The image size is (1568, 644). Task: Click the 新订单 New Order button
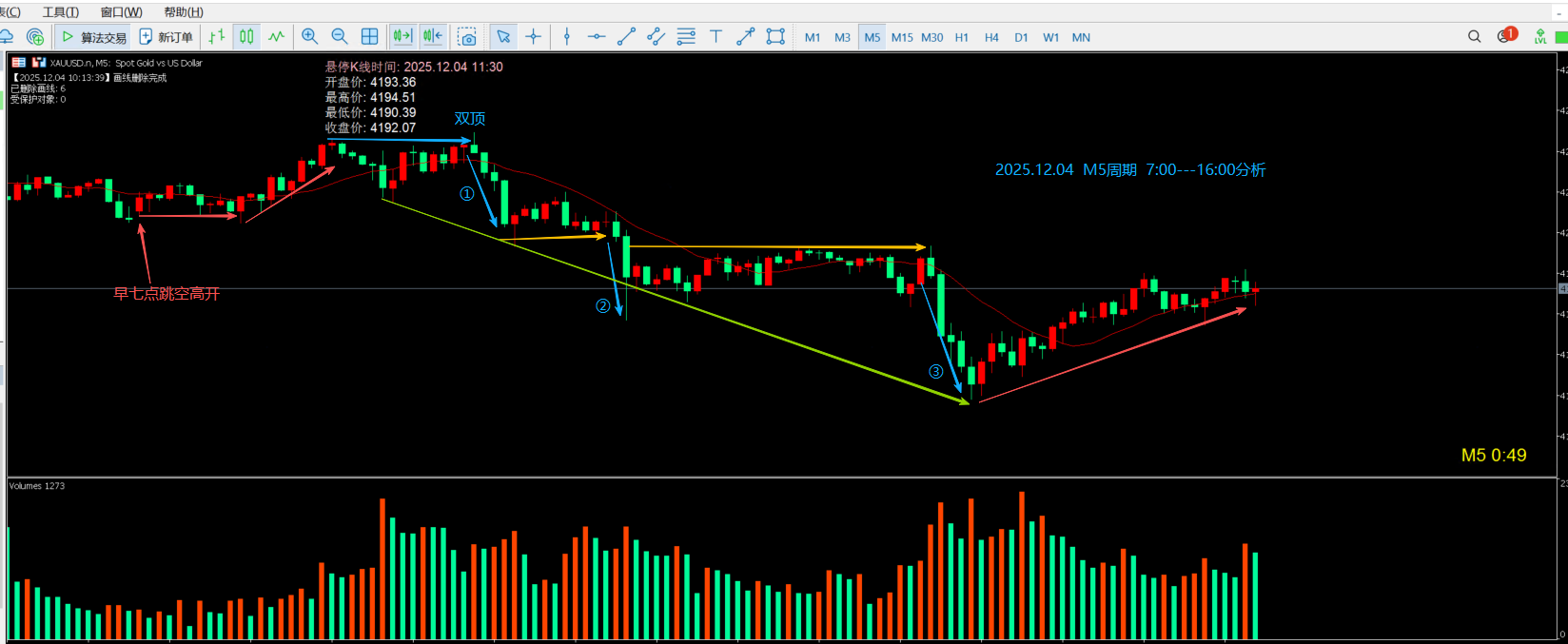click(x=166, y=36)
